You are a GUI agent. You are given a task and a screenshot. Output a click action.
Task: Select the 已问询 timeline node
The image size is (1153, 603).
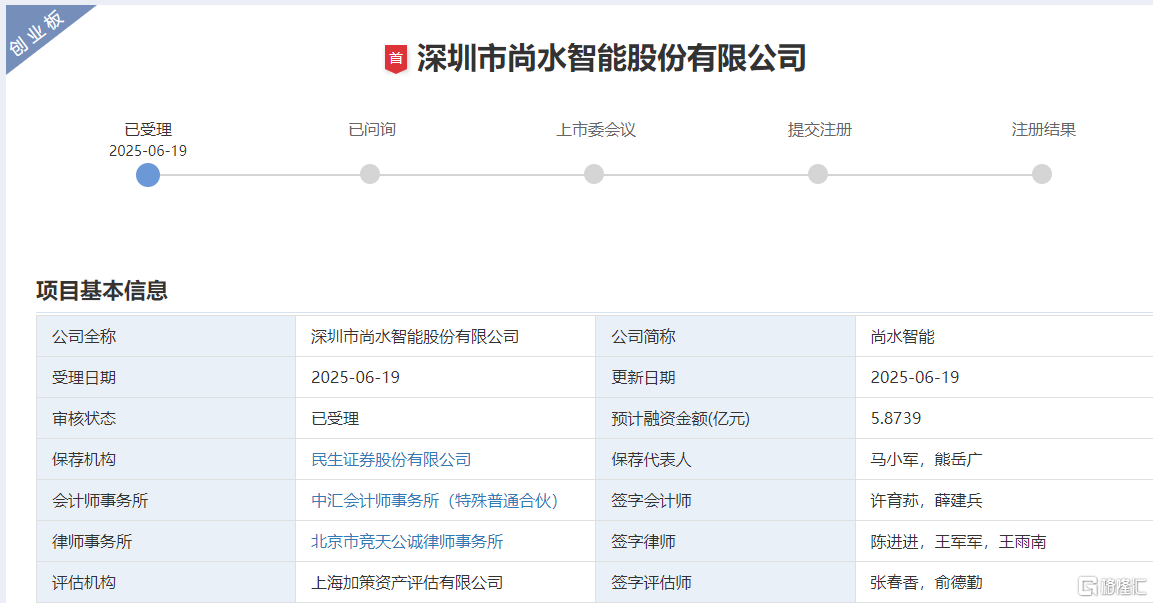[370, 174]
